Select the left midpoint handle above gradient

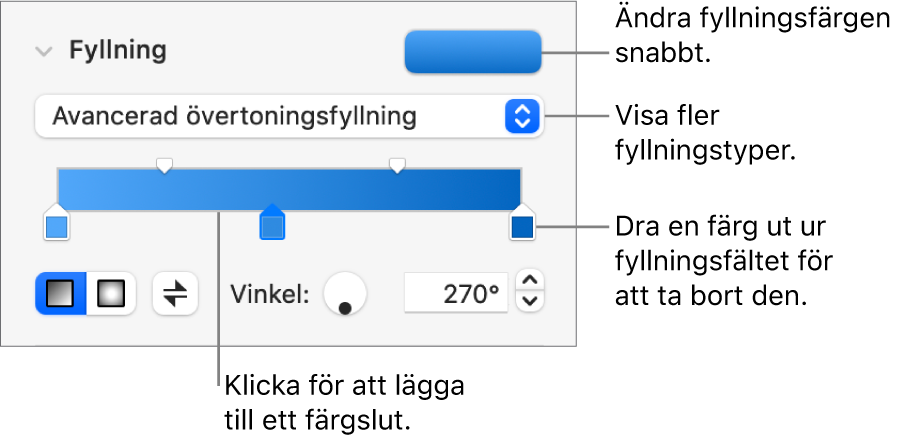click(x=165, y=164)
